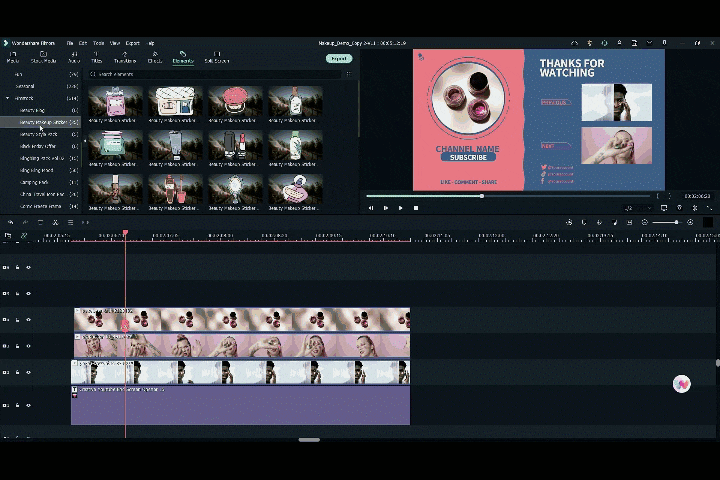This screenshot has height=480, width=720.
Task: Click the headset support icon in title bar
Action: (604, 43)
